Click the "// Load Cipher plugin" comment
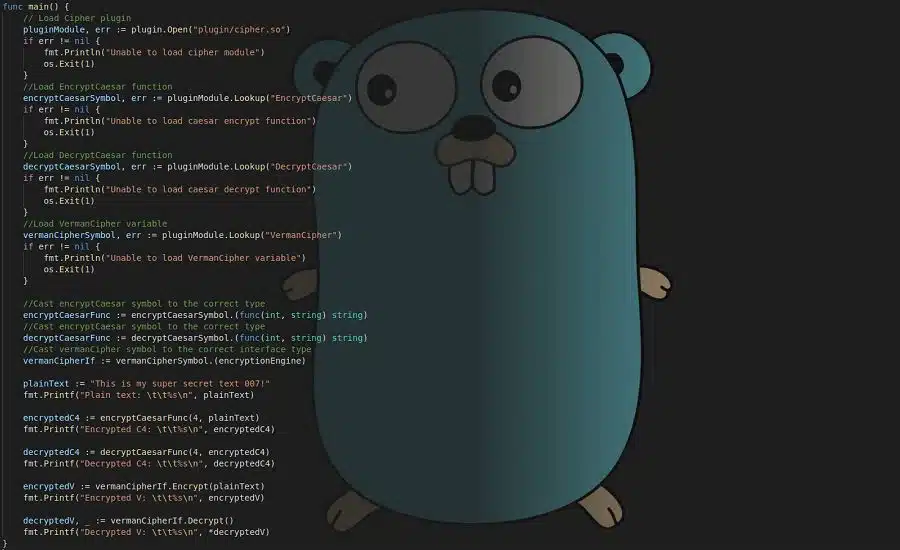Screen dimensions: 900x550 (77, 18)
